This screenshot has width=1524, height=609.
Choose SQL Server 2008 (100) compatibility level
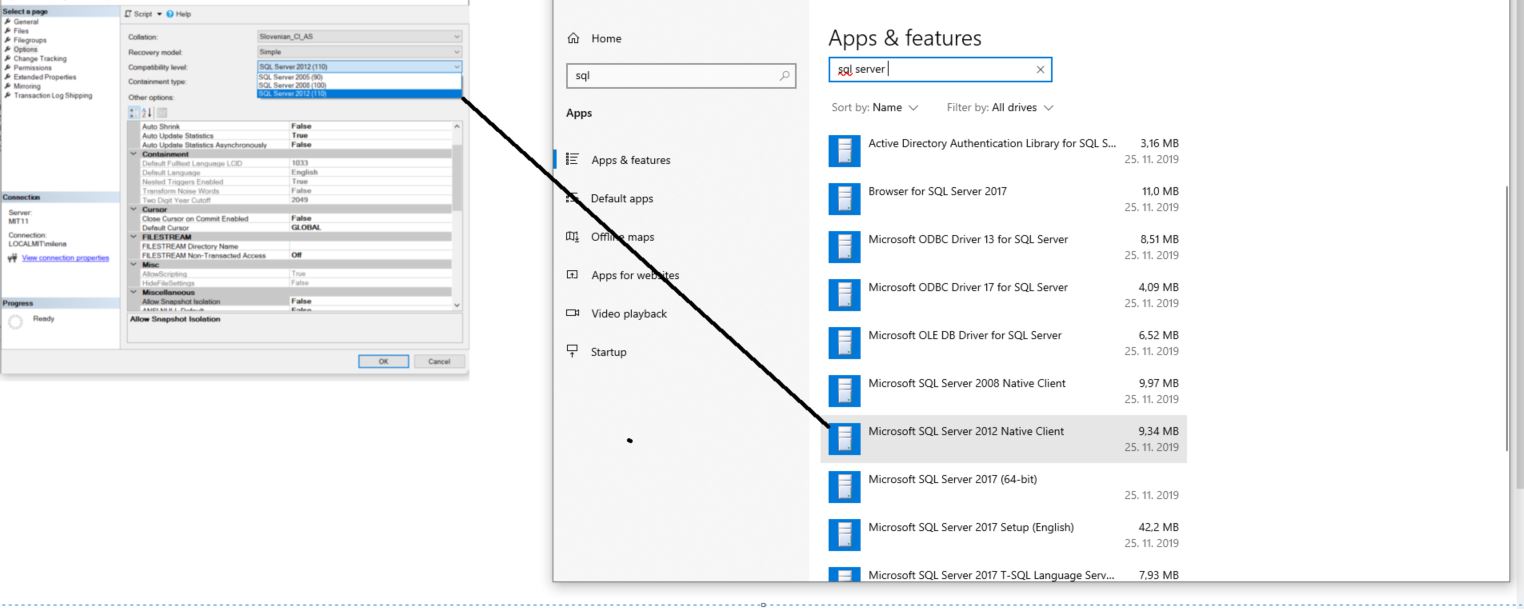pyautogui.click(x=360, y=85)
